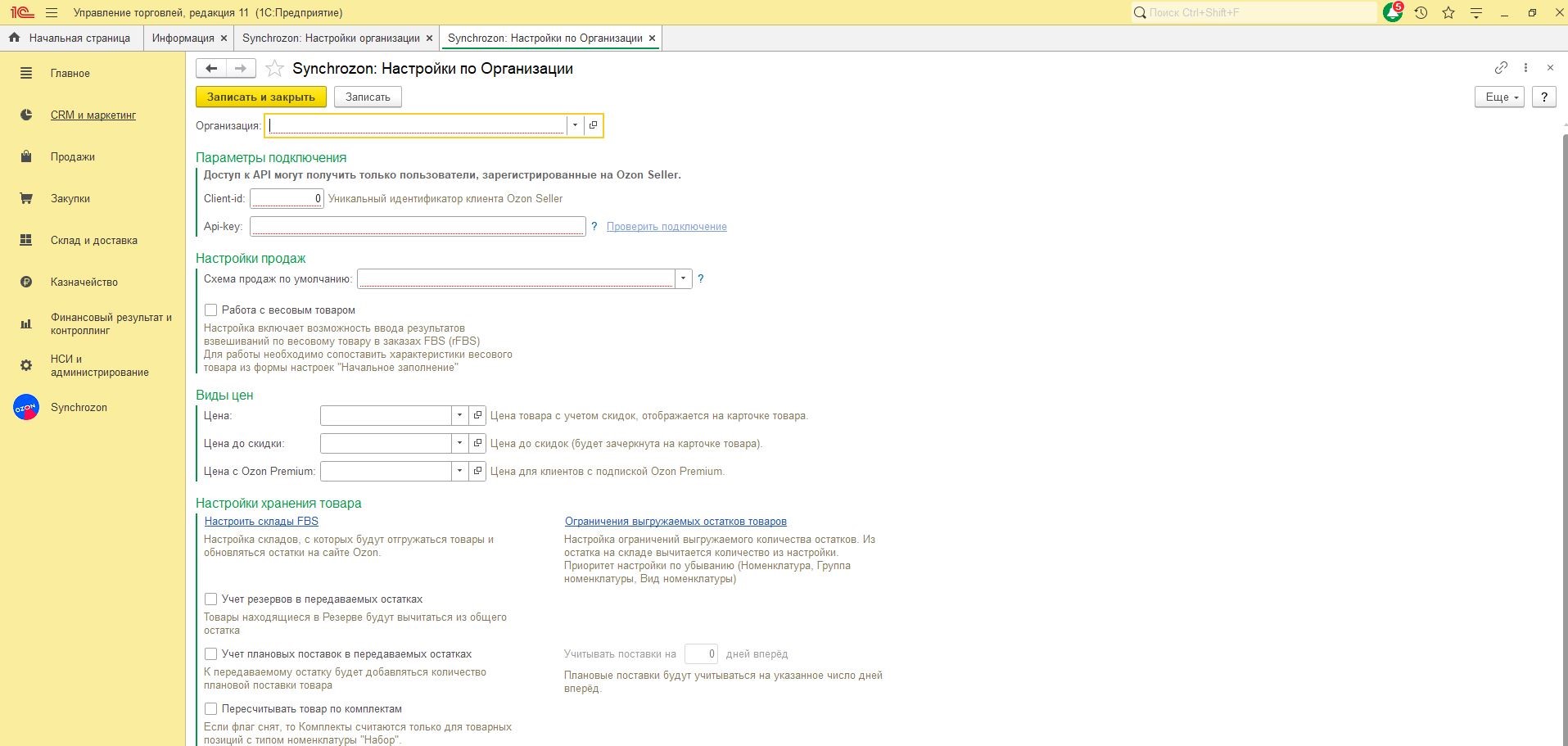
Task: Expand the Цена dropdown arrow
Action: [x=459, y=415]
